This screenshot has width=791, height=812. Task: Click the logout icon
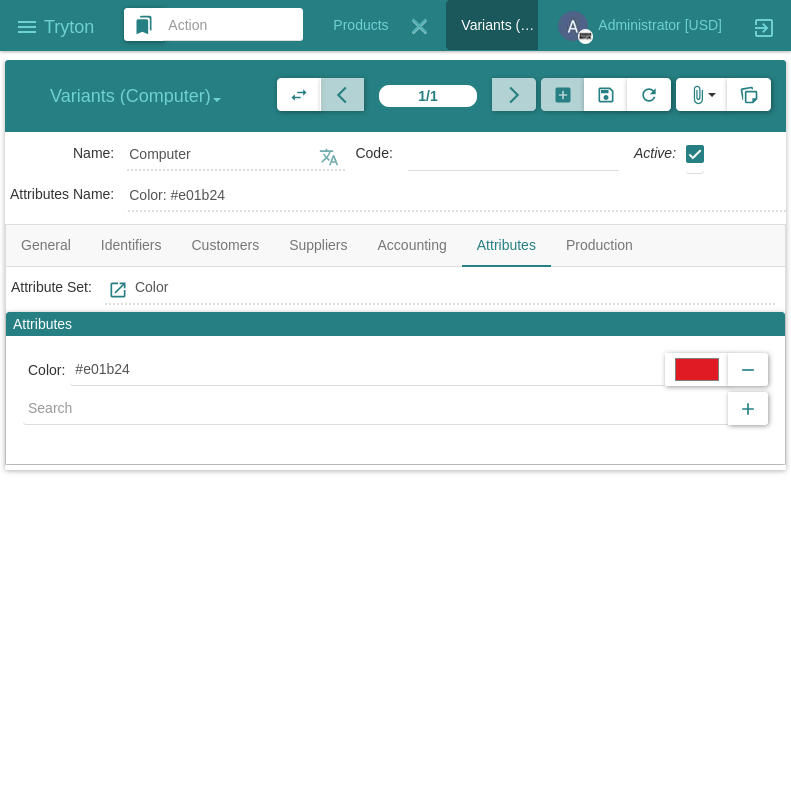pos(764,27)
